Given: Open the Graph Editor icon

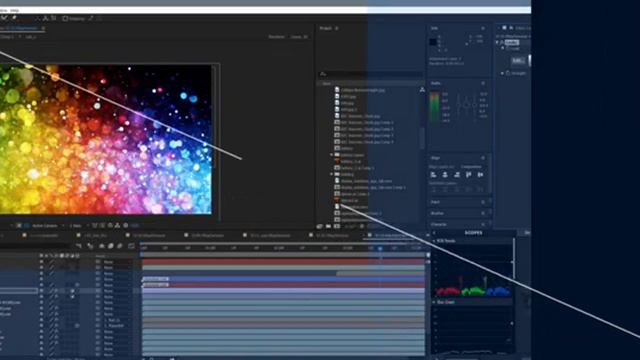Looking at the screenshot, I should coord(131,246).
